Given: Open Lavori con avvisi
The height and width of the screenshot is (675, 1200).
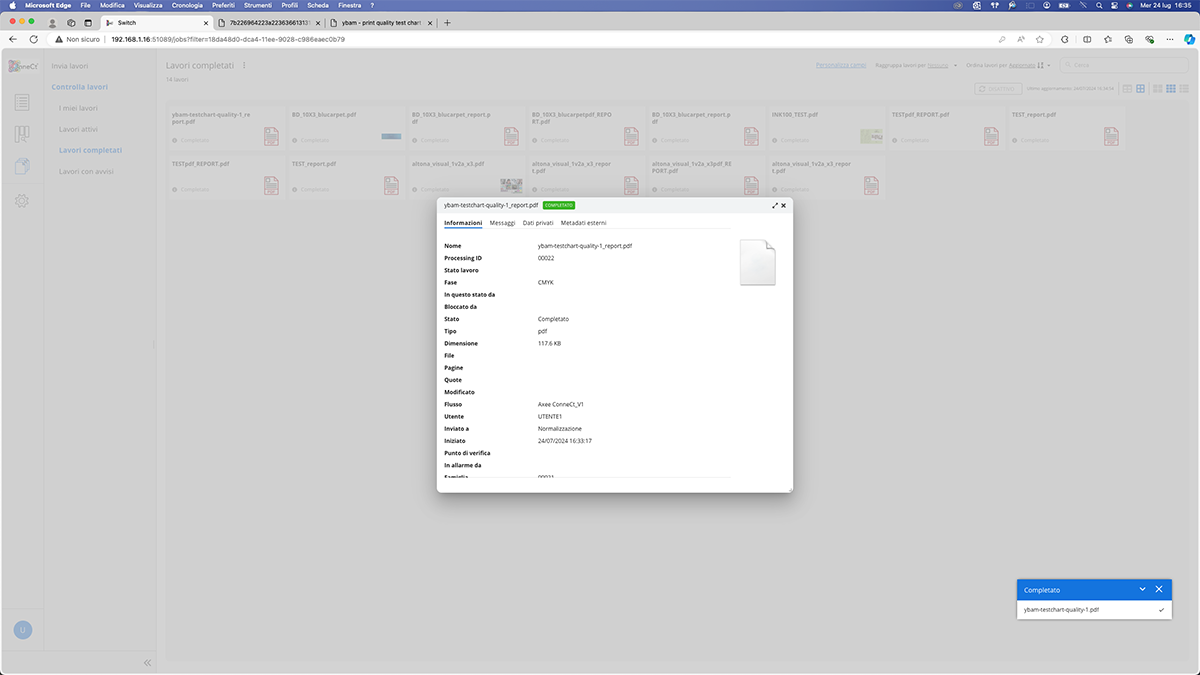Looking at the screenshot, I should 88,171.
